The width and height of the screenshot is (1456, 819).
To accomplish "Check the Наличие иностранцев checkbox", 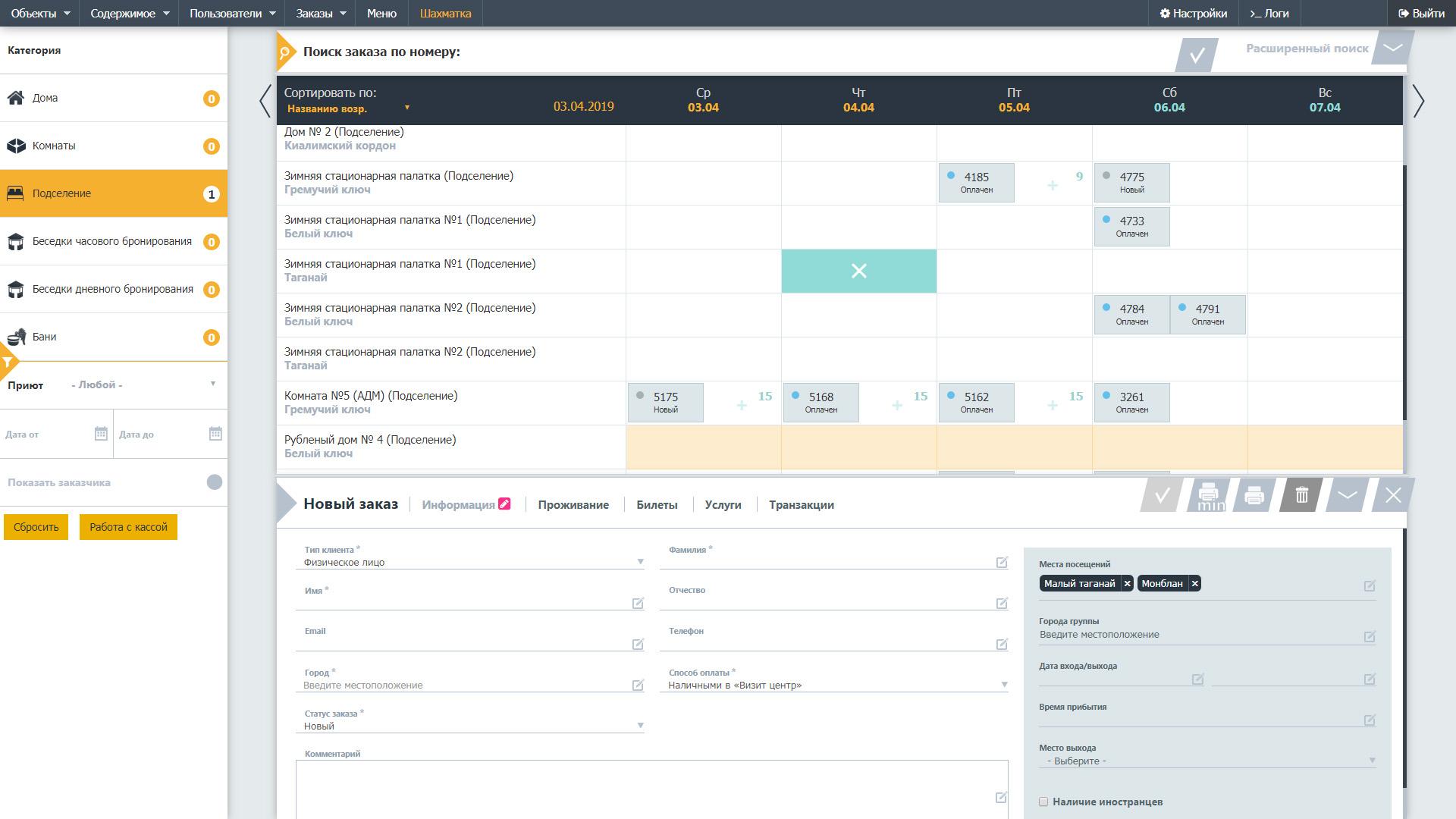I will click(x=1043, y=802).
